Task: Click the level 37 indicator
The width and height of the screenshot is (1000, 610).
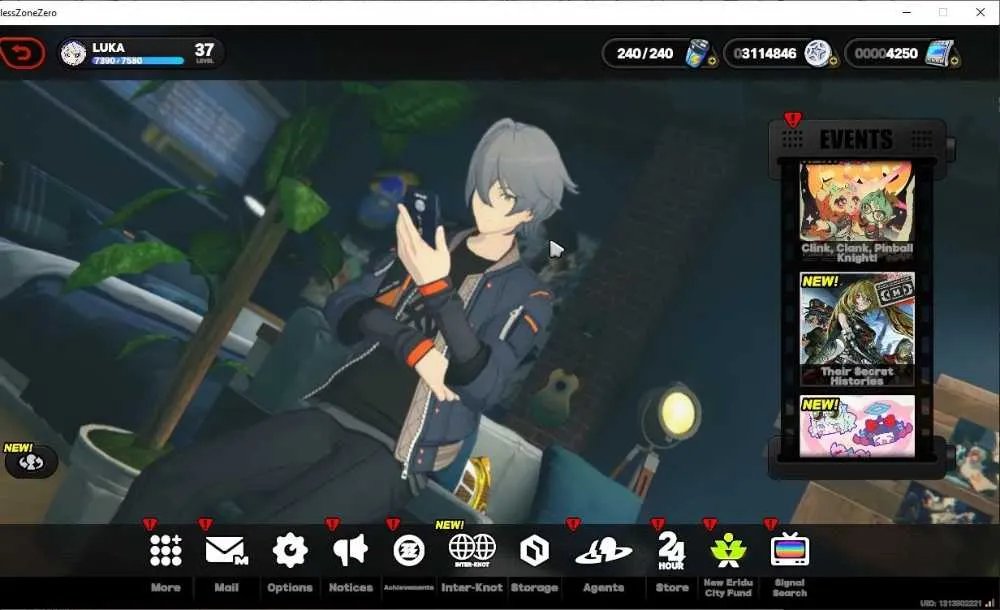Action: (x=204, y=51)
